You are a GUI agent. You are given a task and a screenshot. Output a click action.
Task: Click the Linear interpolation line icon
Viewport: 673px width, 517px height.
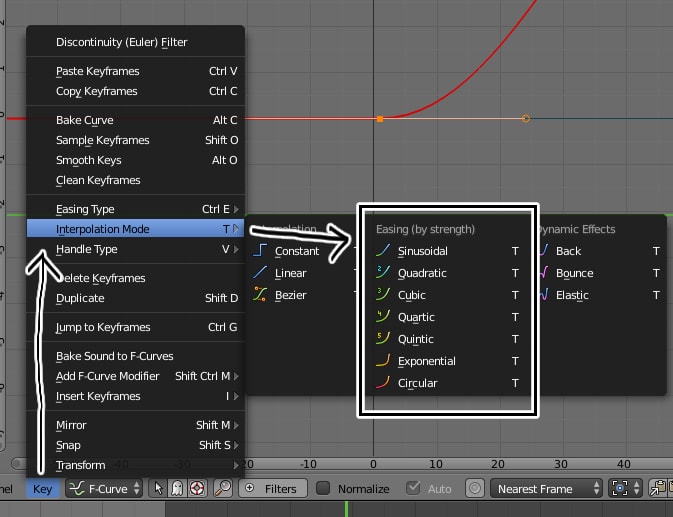click(260, 272)
